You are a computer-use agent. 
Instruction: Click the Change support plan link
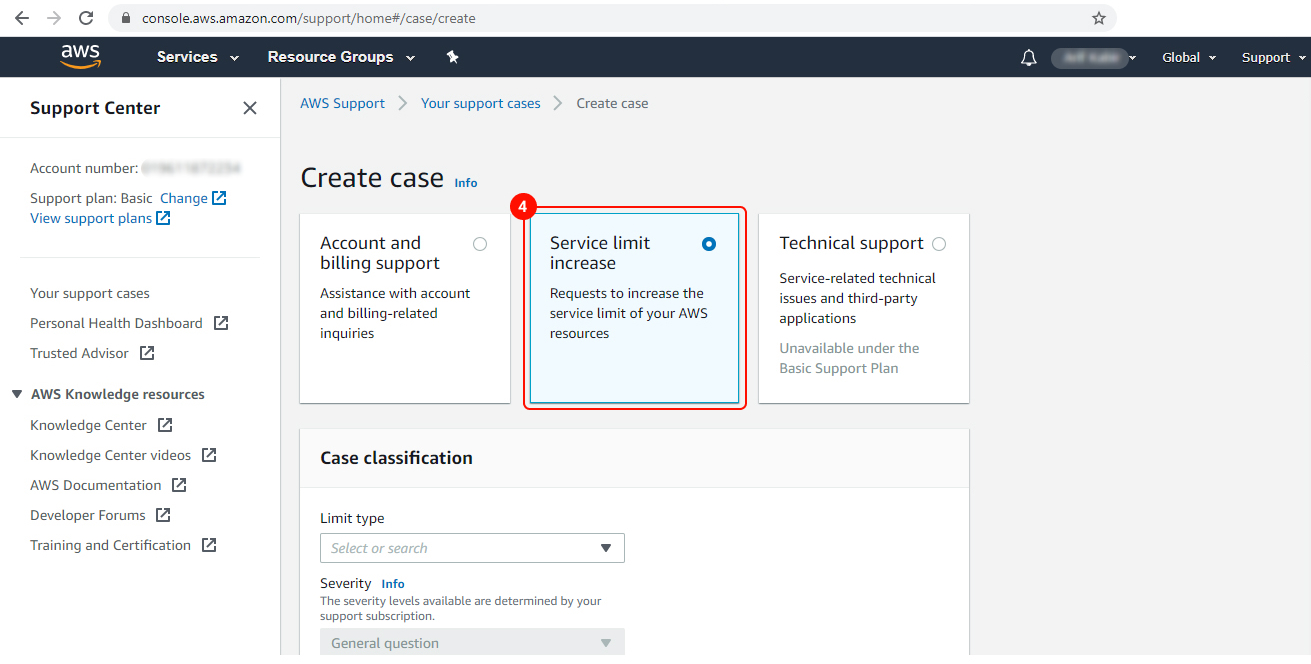(185, 198)
